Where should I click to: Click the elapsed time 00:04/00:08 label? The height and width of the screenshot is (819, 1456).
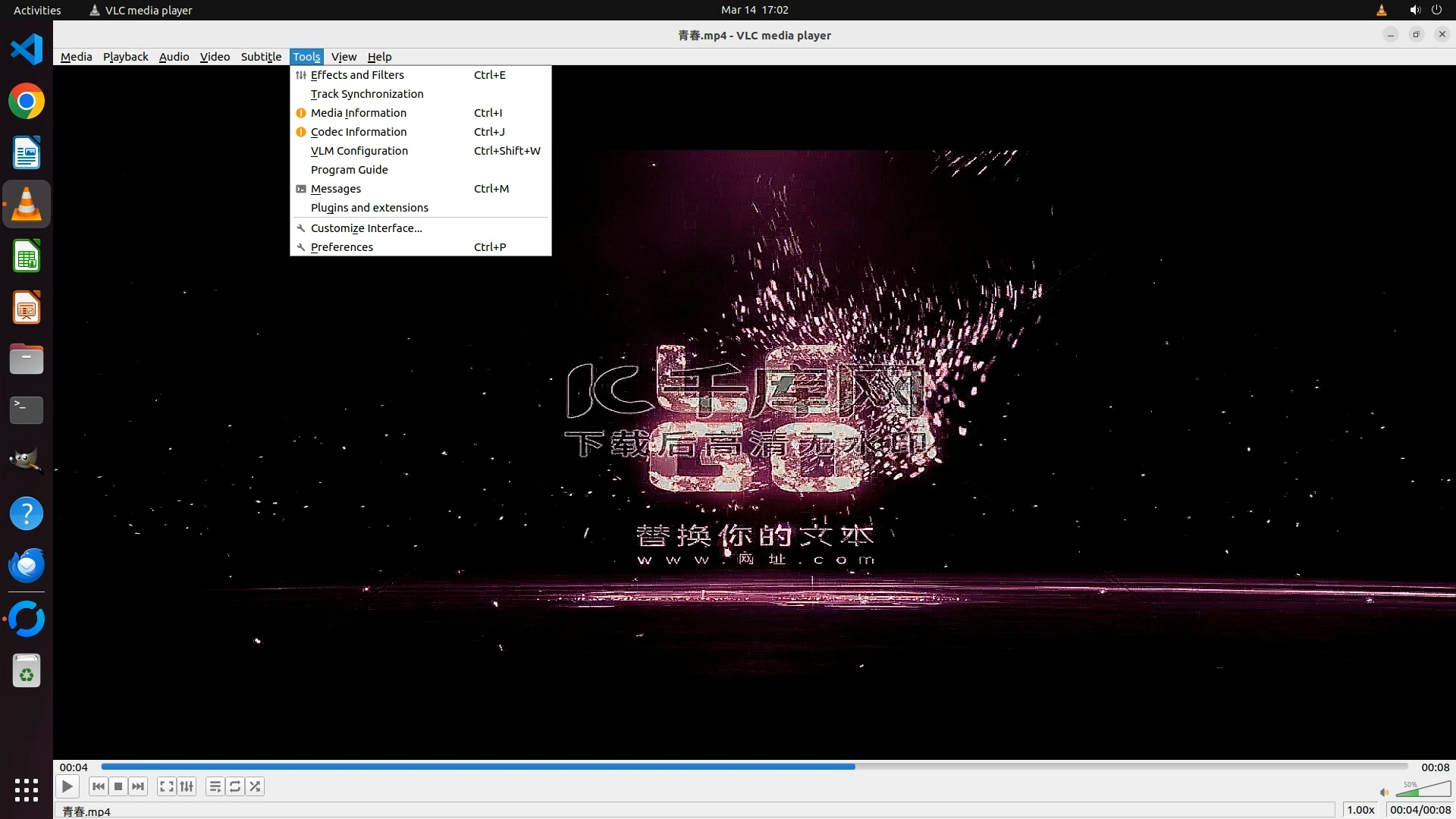click(1420, 810)
